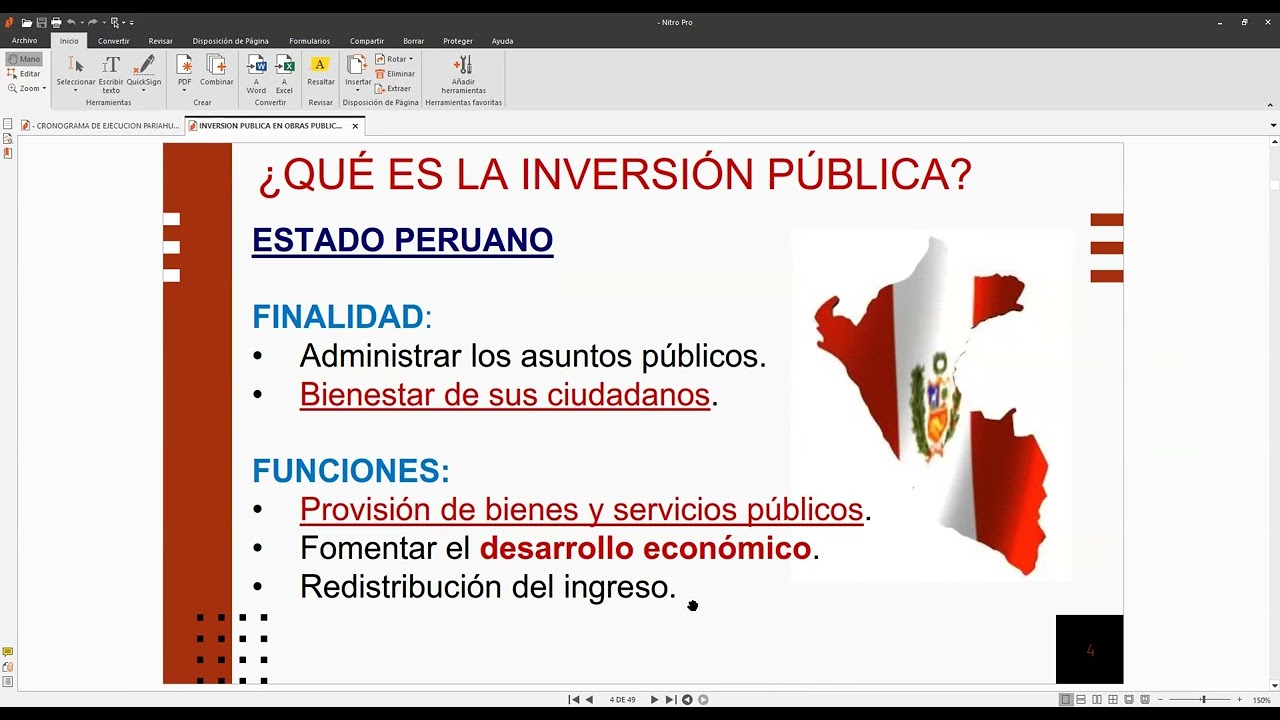Screen dimensions: 1280x720
Task: Go to next page button
Action: point(655,700)
